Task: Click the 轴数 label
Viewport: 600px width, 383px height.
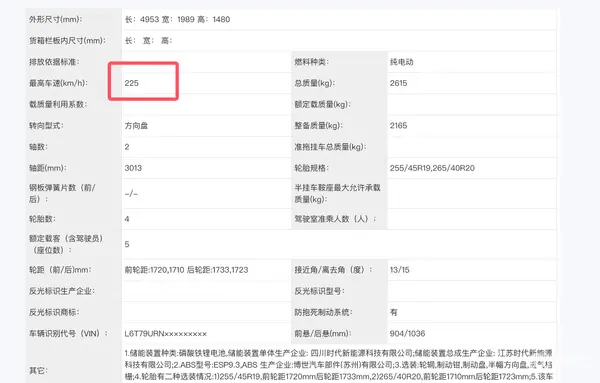Action: pos(39,147)
